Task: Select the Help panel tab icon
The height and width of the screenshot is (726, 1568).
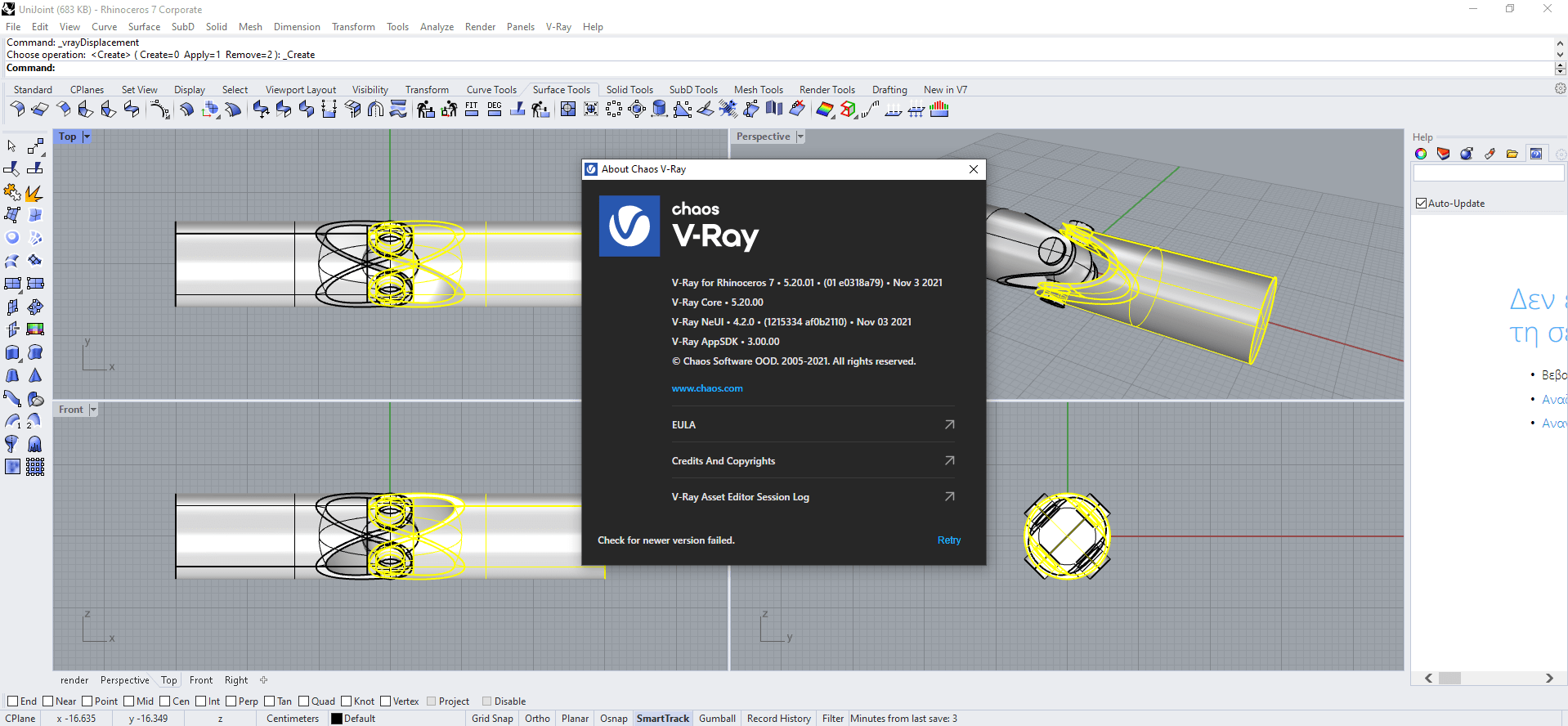Action: 1536,154
